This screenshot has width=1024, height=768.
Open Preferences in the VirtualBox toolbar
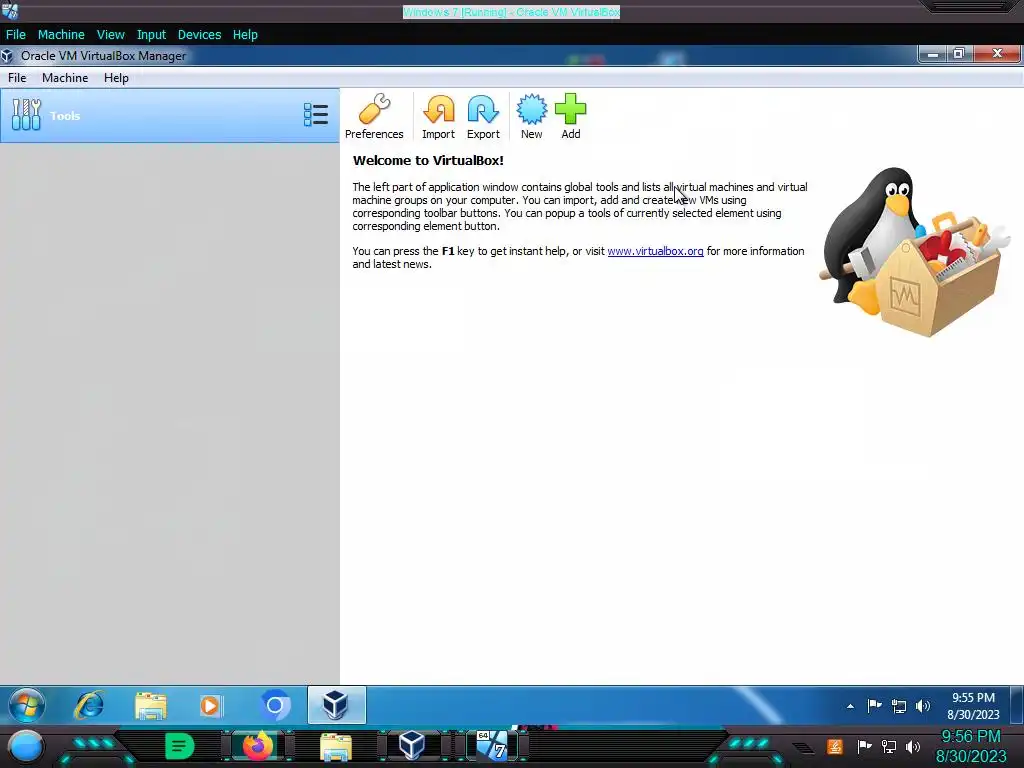[374, 116]
